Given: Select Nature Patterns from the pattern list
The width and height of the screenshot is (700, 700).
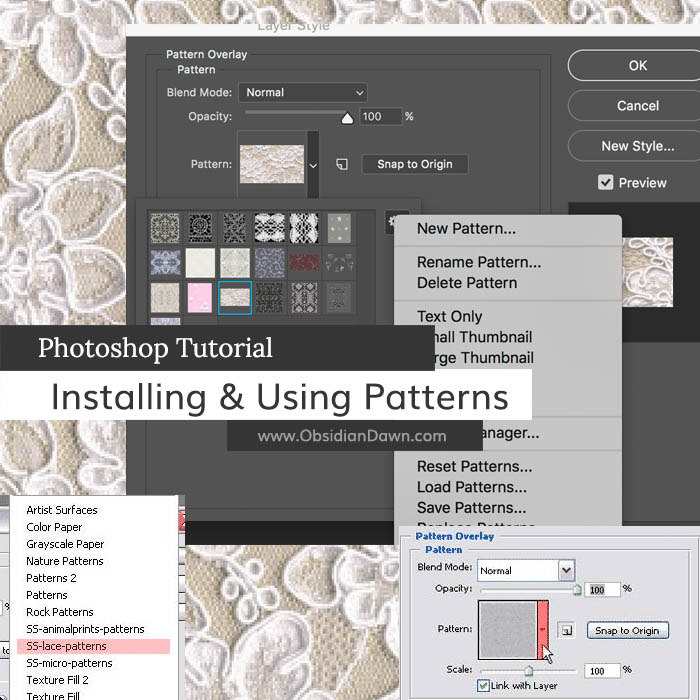Looking at the screenshot, I should pos(65,561).
